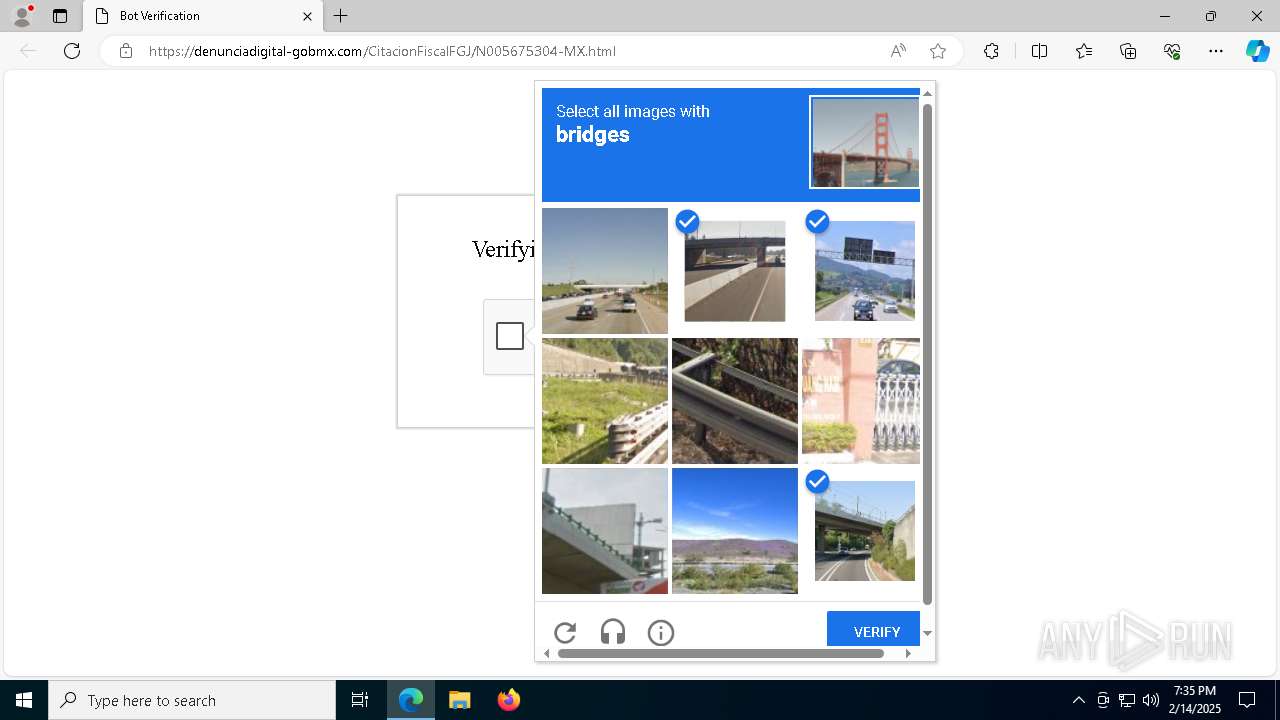Click the browser Back arrow
1280x720 pixels.
28,51
